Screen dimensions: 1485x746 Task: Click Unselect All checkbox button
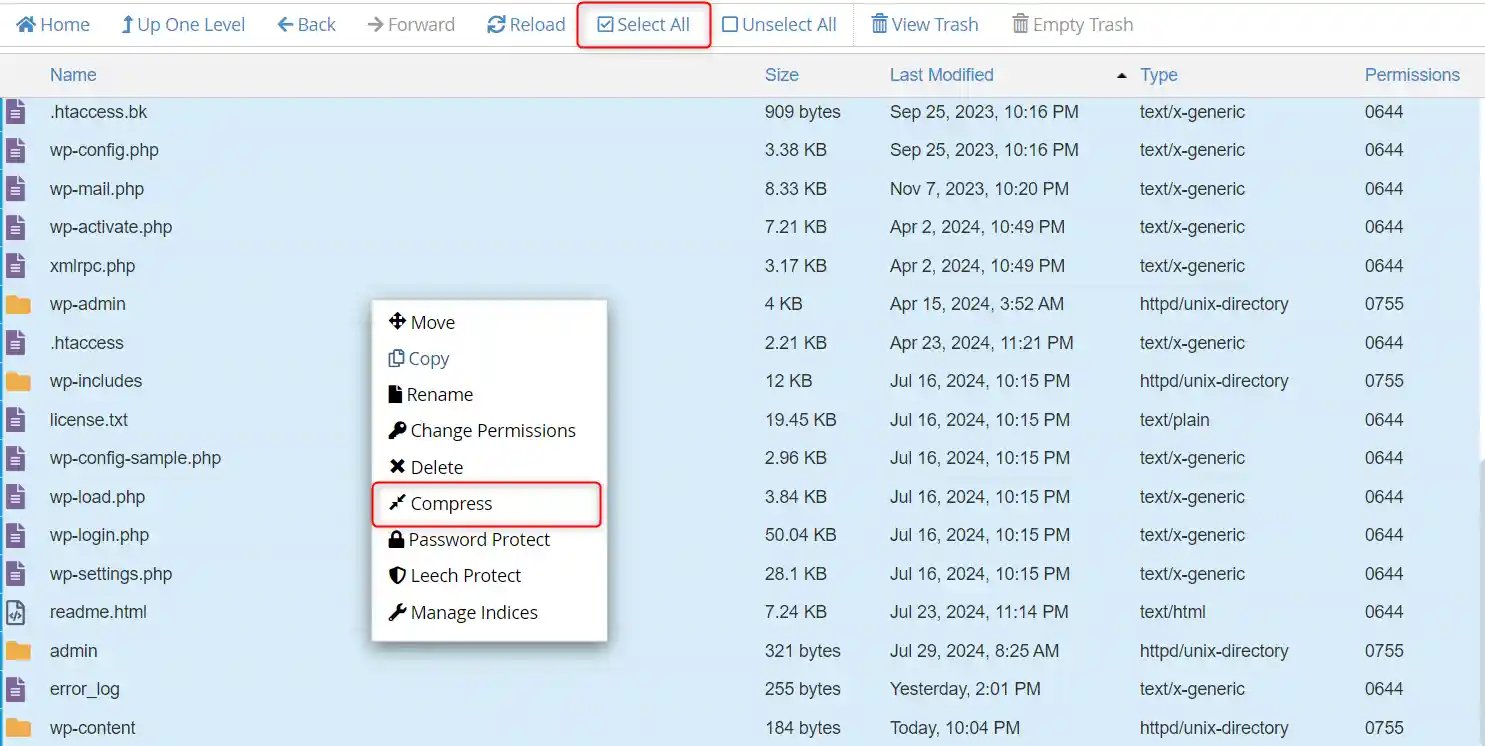coord(780,25)
